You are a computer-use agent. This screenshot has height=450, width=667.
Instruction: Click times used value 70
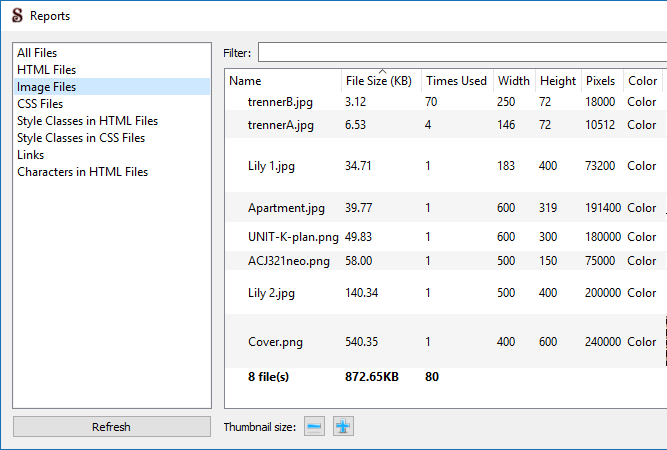[x=431, y=102]
